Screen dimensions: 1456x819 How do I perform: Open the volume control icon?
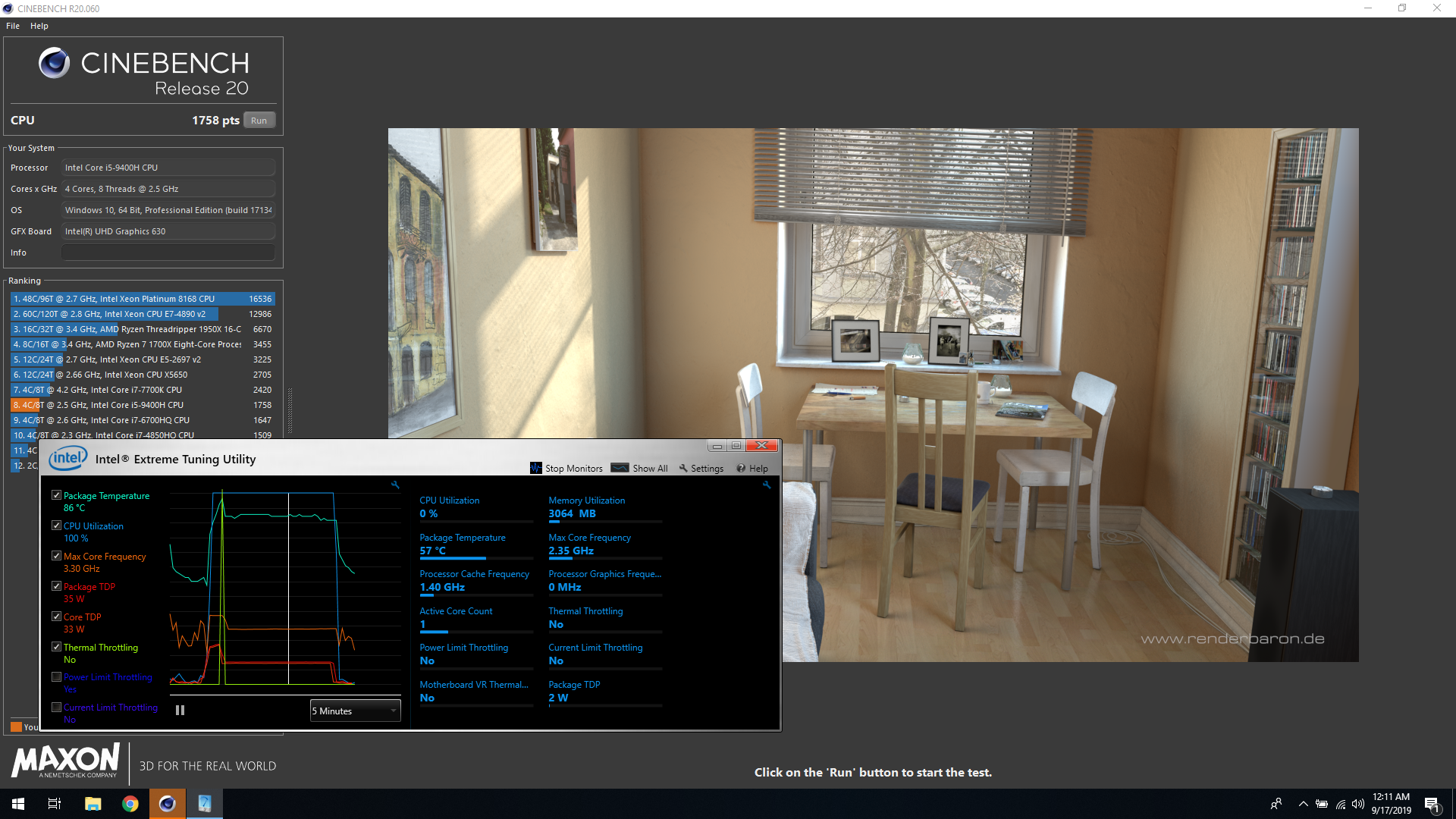tap(1358, 804)
